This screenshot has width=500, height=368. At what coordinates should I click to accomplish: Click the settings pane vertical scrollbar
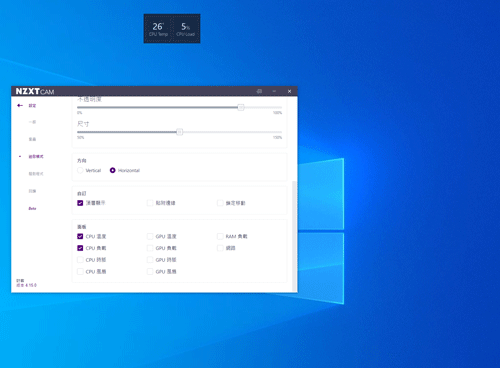point(294,236)
